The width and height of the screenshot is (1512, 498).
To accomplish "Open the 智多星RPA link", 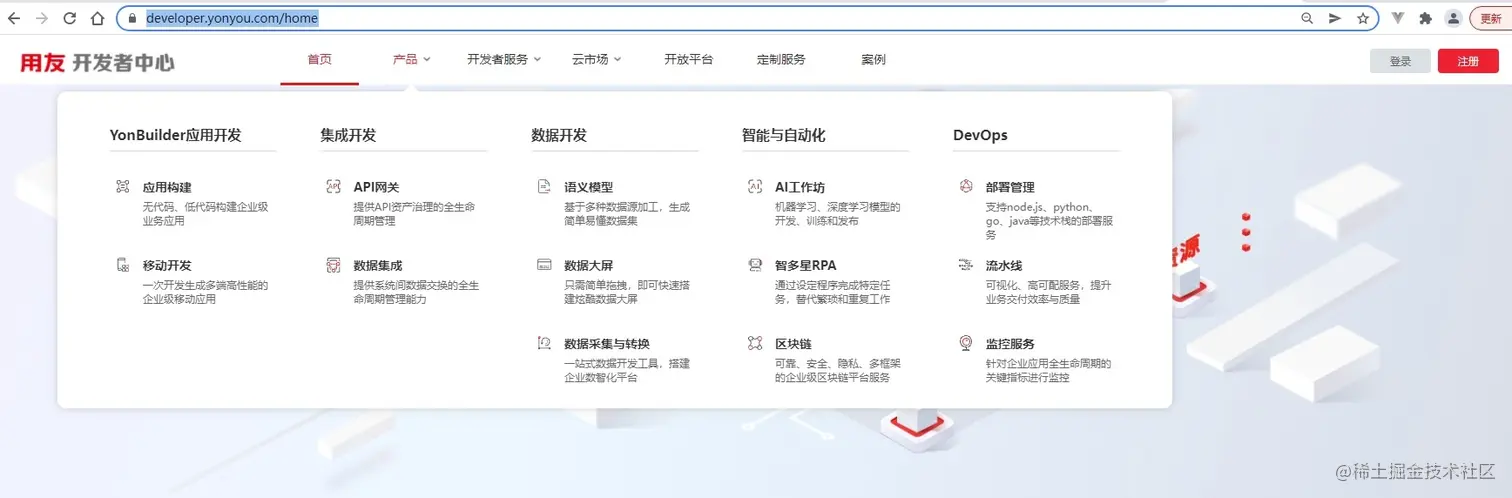I will point(805,265).
